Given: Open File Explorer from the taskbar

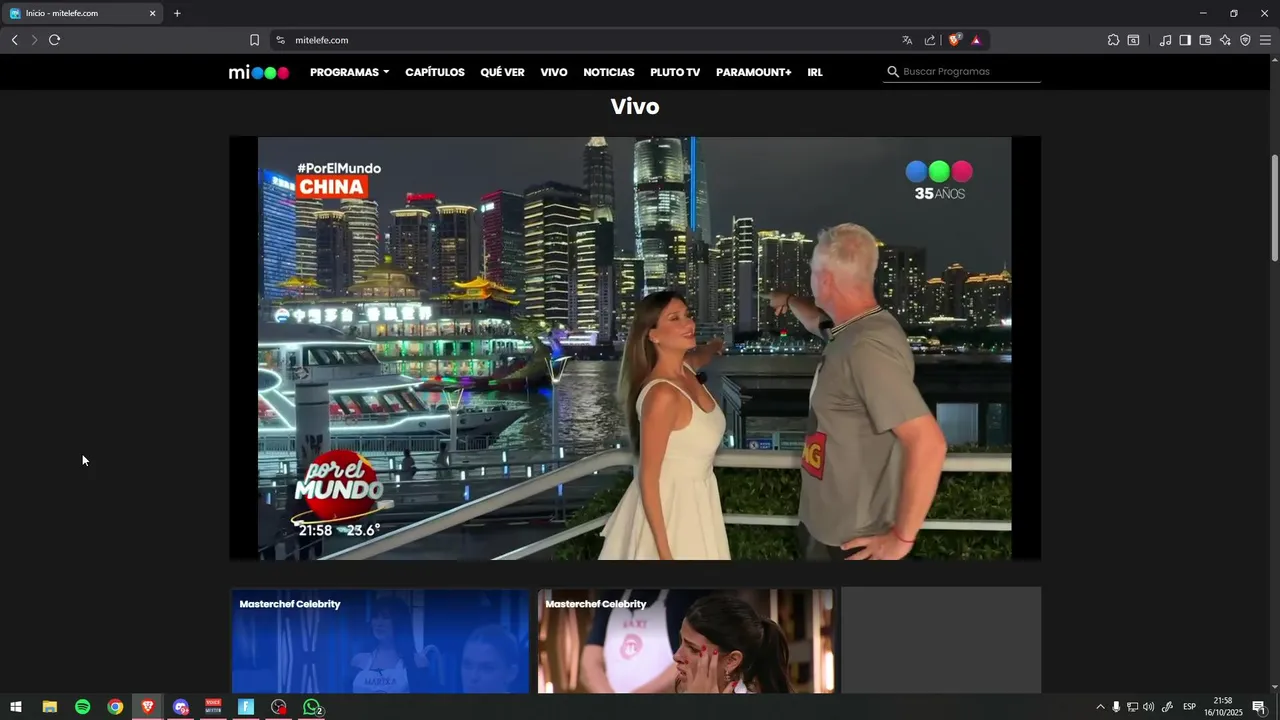Looking at the screenshot, I should click(x=49, y=707).
